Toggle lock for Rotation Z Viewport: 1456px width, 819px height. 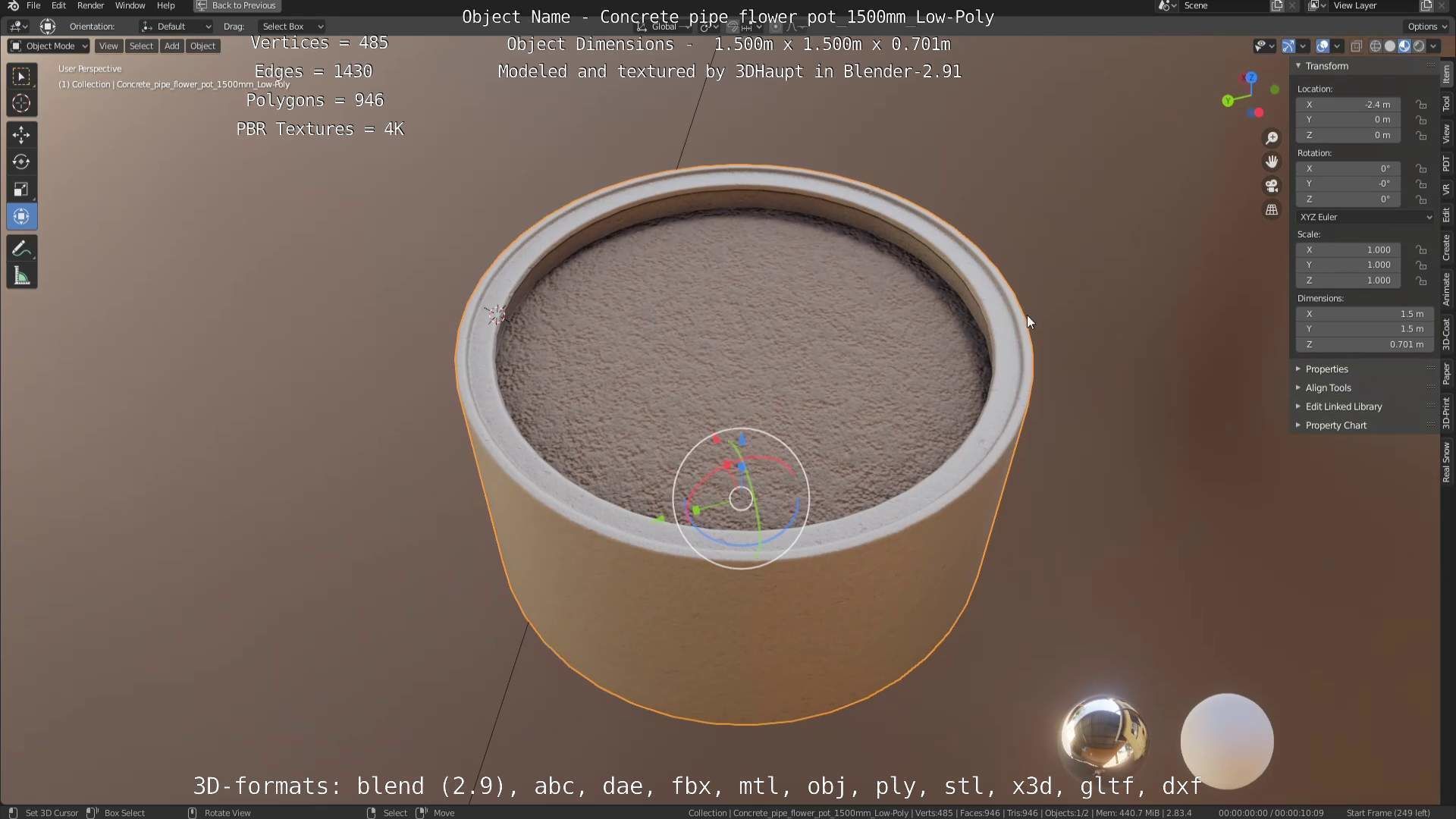1422,199
